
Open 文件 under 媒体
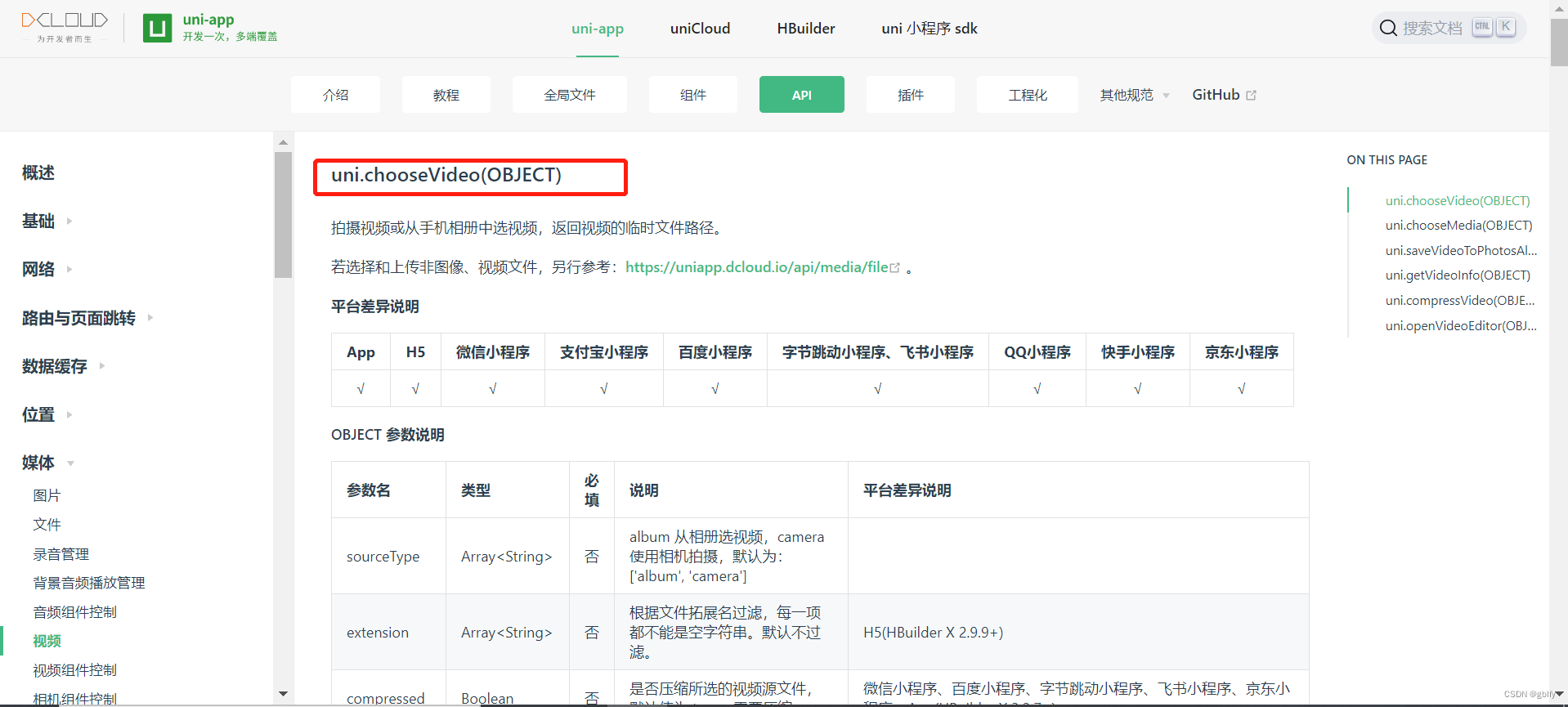point(47,525)
